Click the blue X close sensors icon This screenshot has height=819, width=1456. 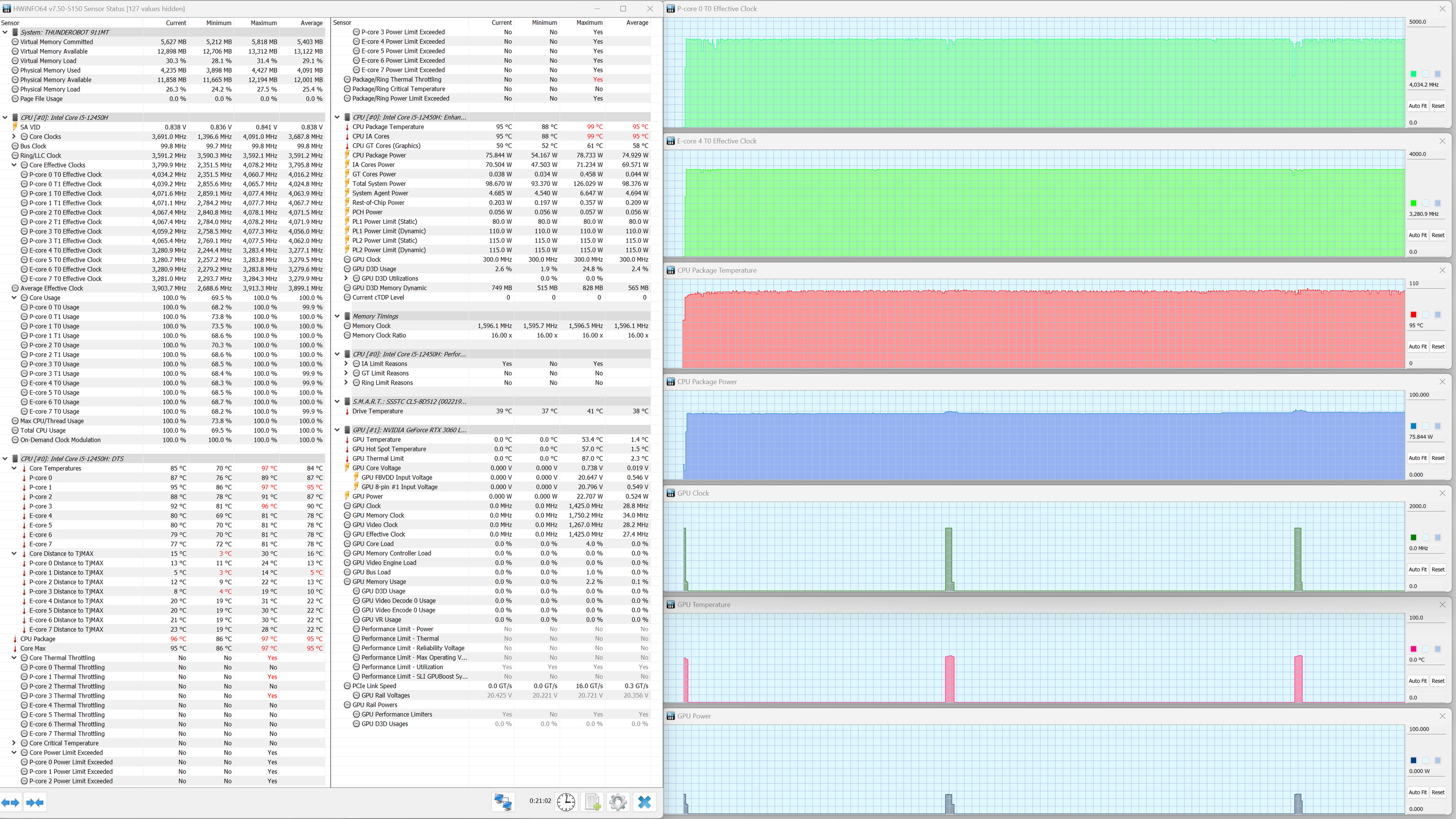click(645, 802)
